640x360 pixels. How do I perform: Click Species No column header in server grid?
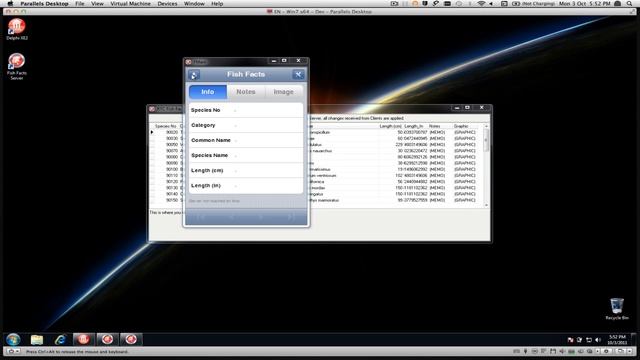[166, 126]
